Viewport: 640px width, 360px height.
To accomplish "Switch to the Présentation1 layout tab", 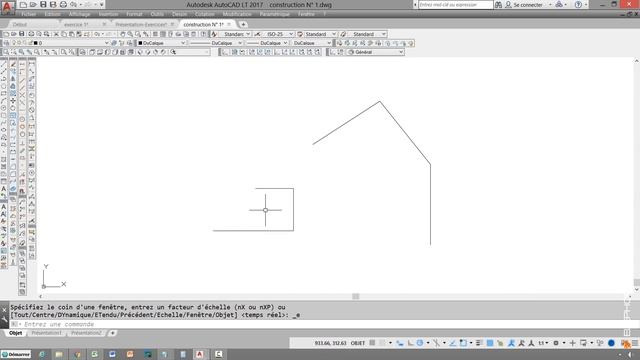I will (47, 333).
